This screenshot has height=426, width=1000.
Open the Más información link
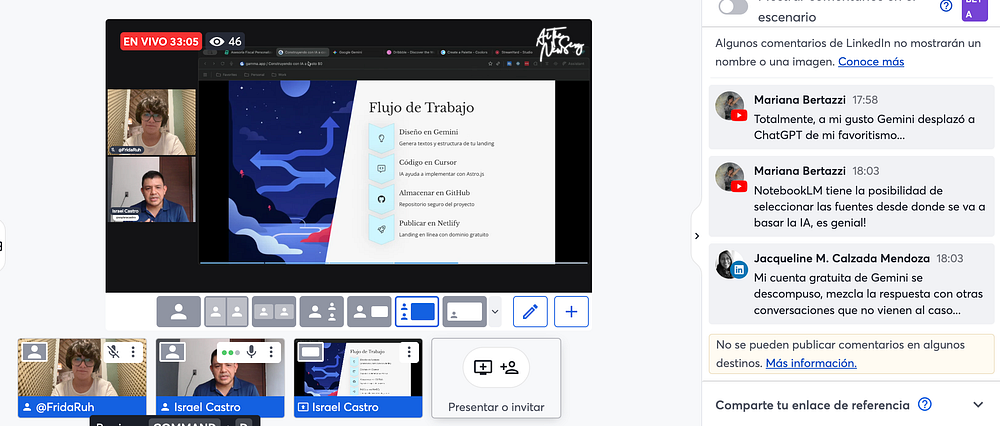pyautogui.click(x=811, y=363)
